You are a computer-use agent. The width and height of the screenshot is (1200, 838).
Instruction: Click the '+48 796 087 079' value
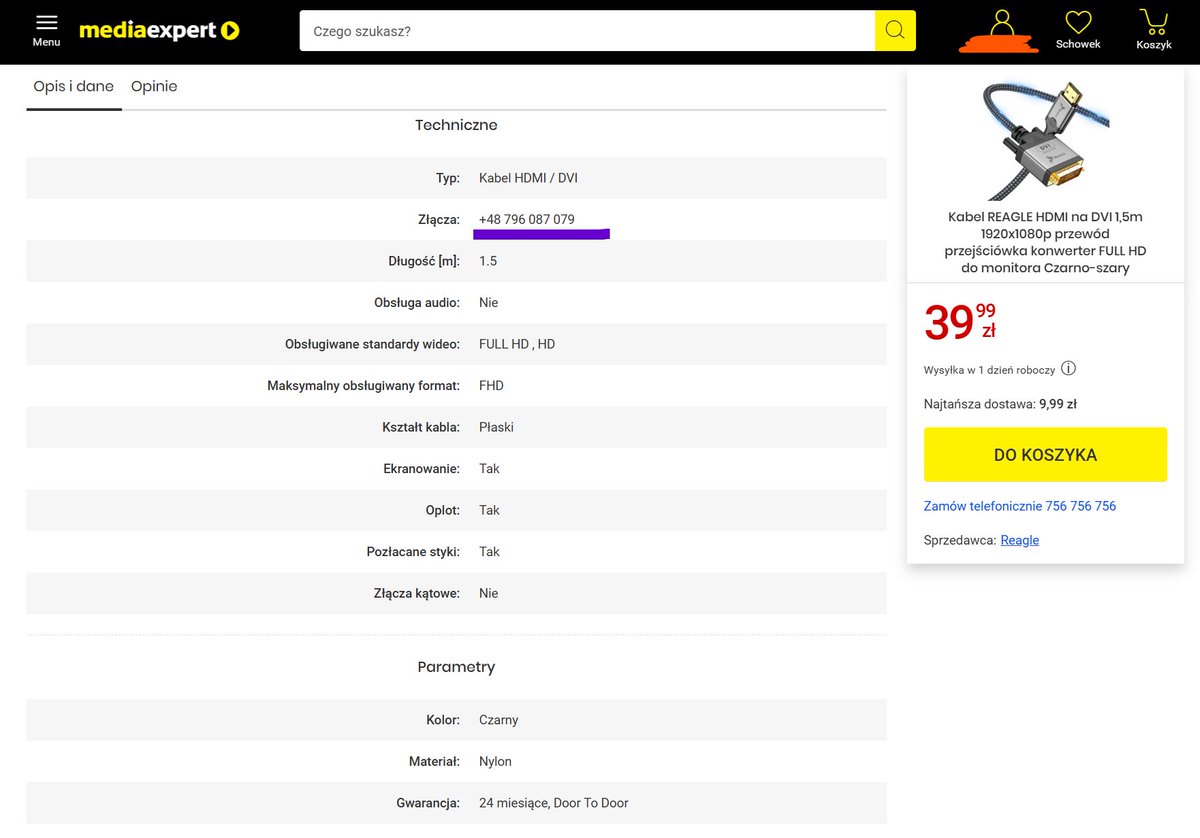[x=527, y=220]
